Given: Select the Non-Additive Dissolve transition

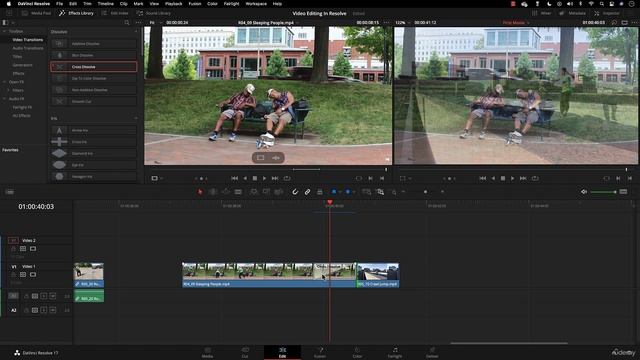Looking at the screenshot, I should tap(93, 90).
